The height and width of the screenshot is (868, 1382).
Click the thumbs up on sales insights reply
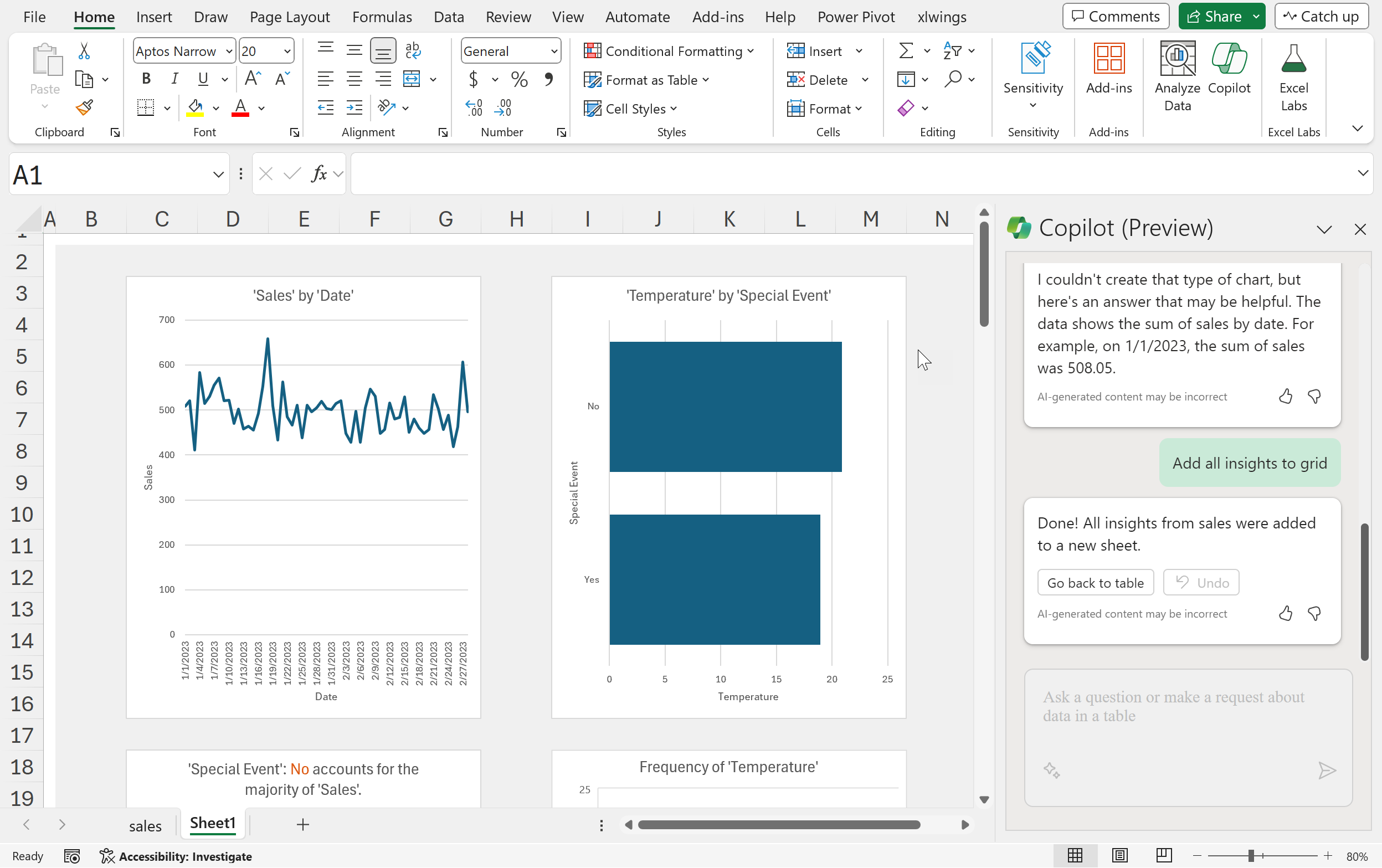tap(1285, 614)
